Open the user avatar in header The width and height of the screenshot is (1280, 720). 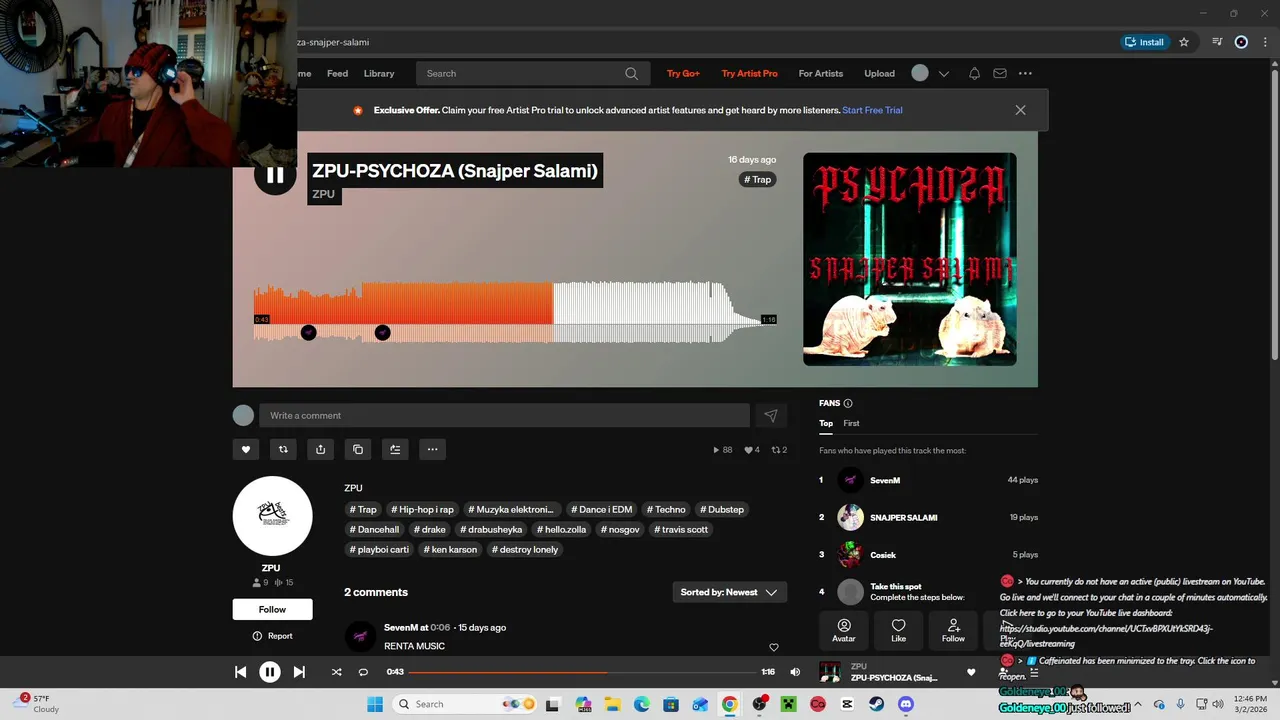tap(920, 73)
